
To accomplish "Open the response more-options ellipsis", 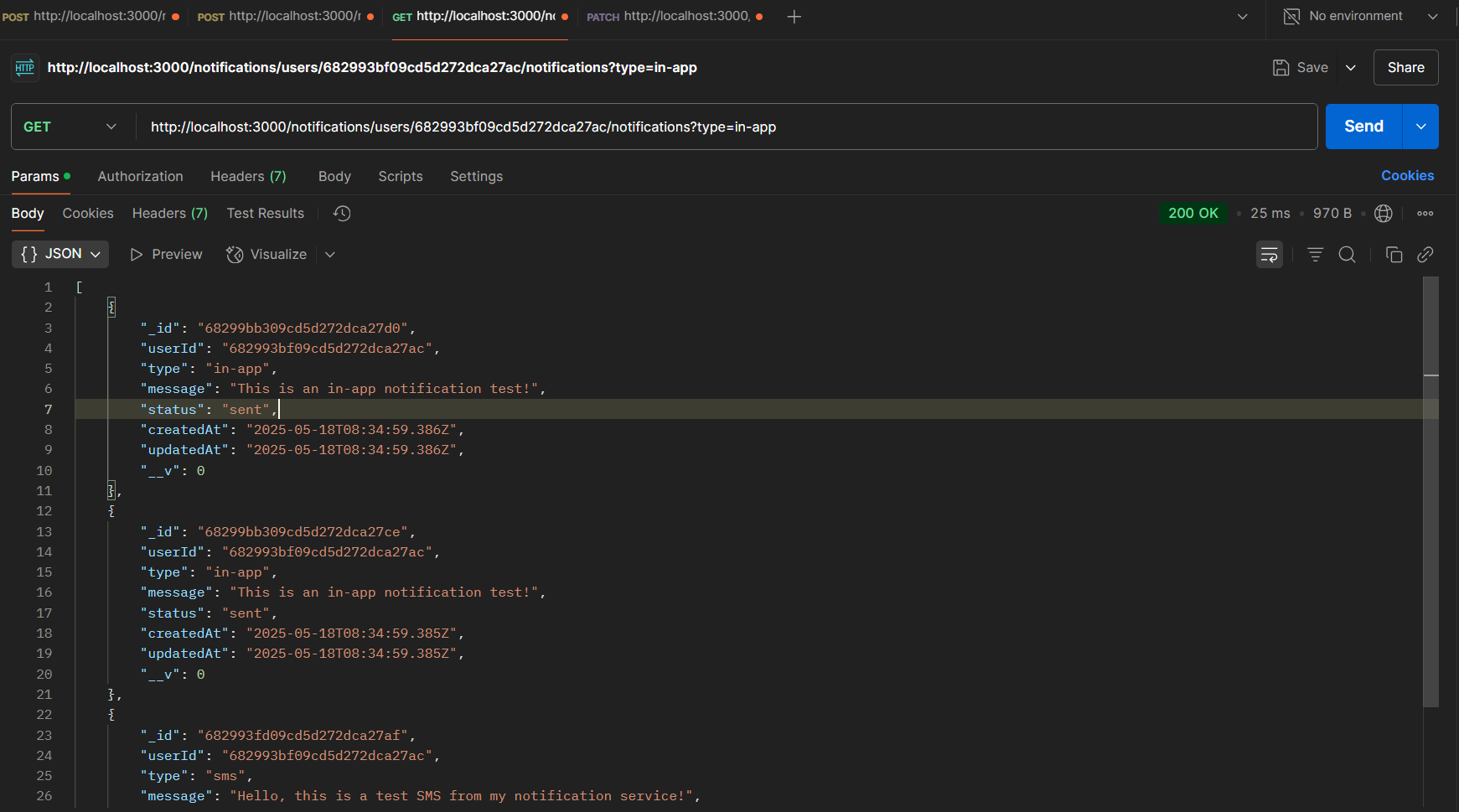I will pyautogui.click(x=1425, y=213).
